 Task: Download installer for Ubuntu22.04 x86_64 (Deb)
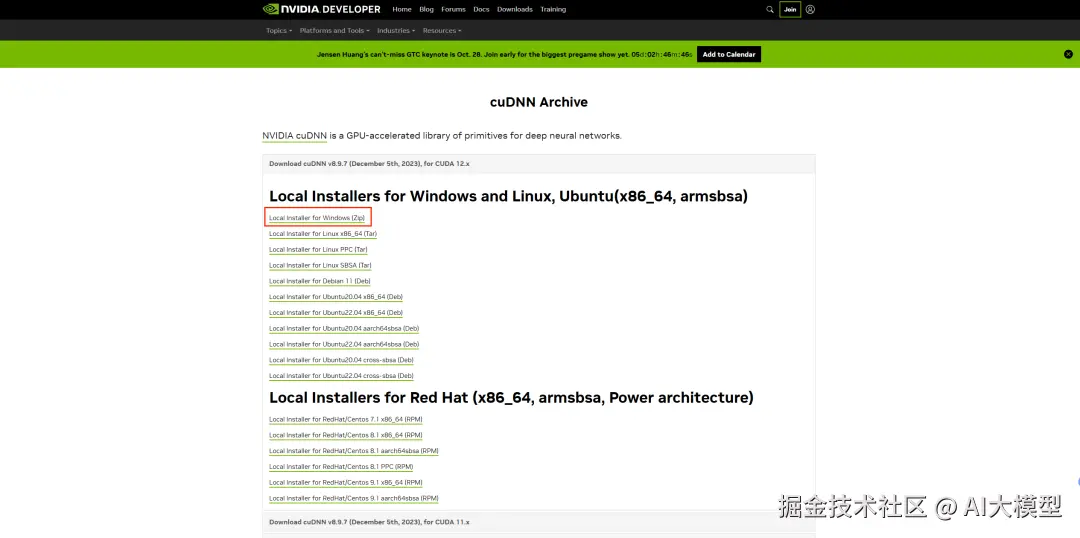point(336,313)
